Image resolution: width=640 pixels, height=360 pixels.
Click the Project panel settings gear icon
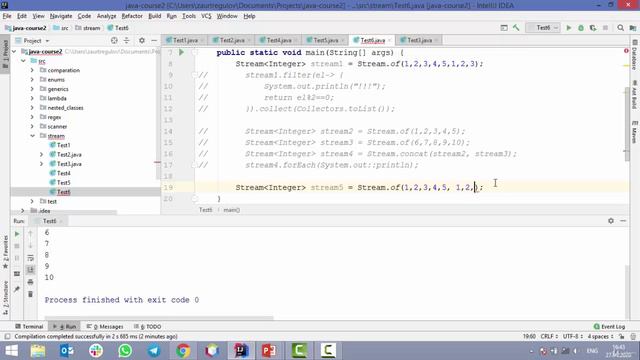[142, 40]
